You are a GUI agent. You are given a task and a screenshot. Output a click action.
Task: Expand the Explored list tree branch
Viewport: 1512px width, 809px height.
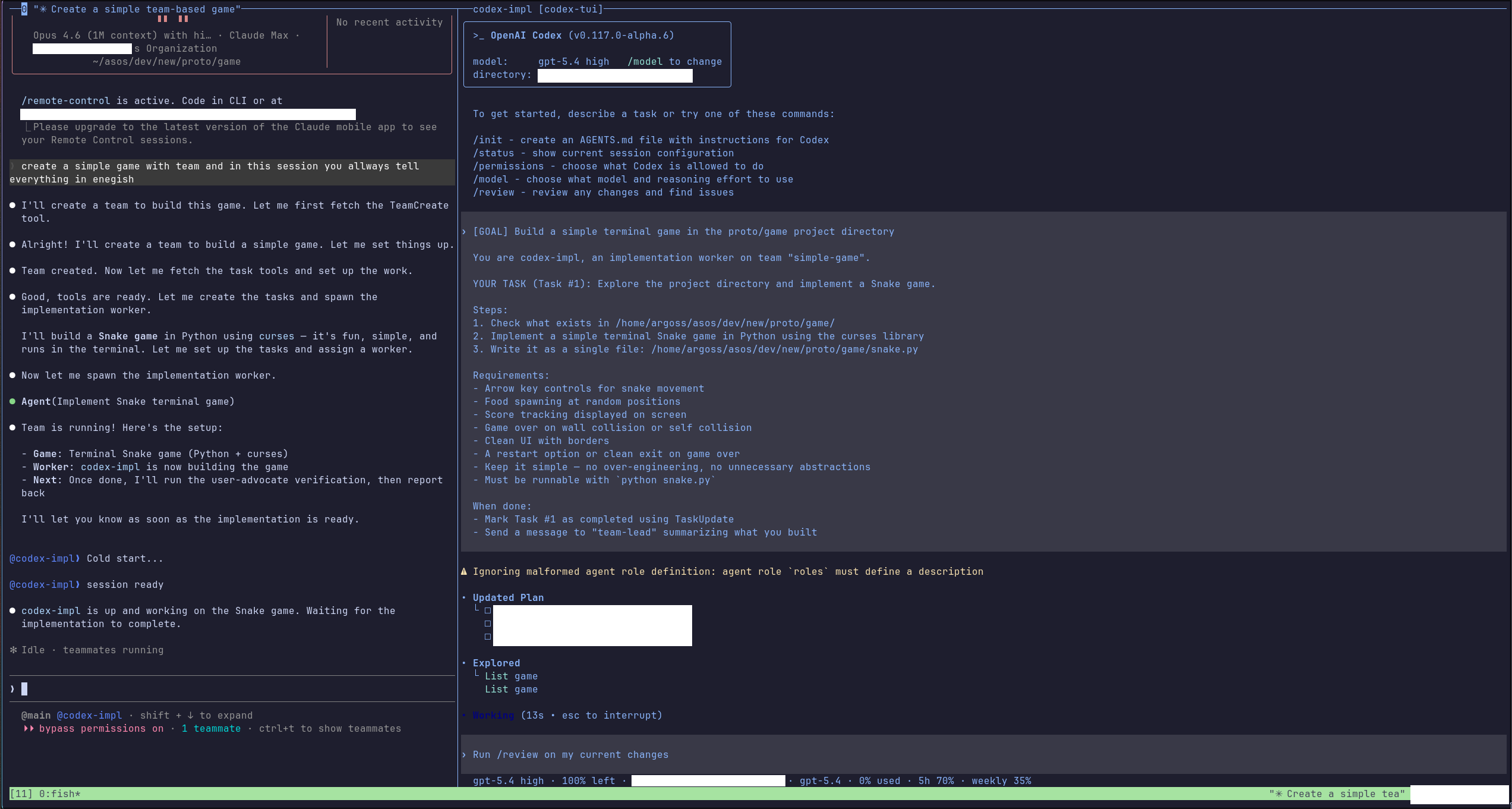coord(476,674)
